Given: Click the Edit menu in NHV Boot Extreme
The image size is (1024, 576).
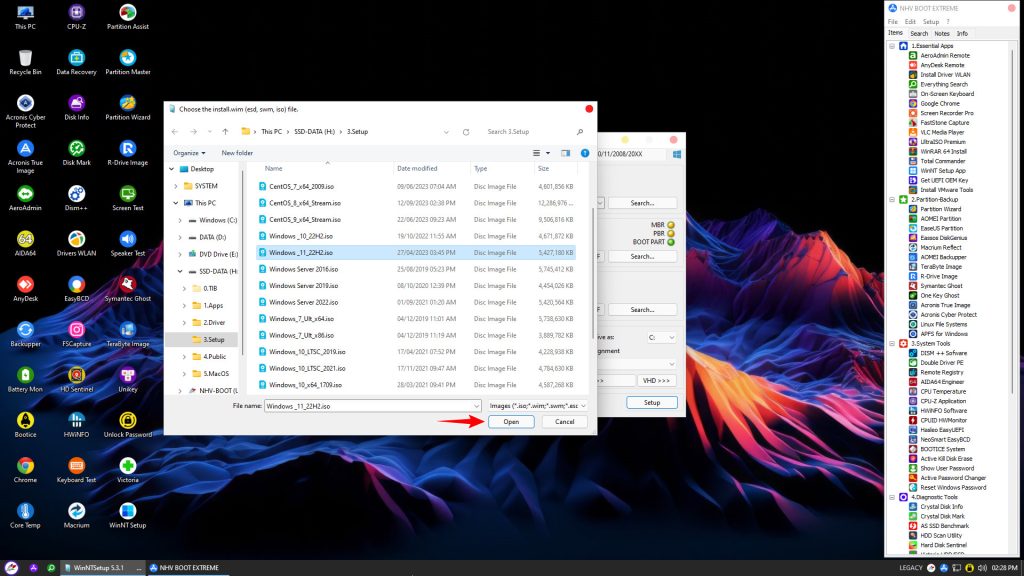Looking at the screenshot, I should tap(910, 22).
